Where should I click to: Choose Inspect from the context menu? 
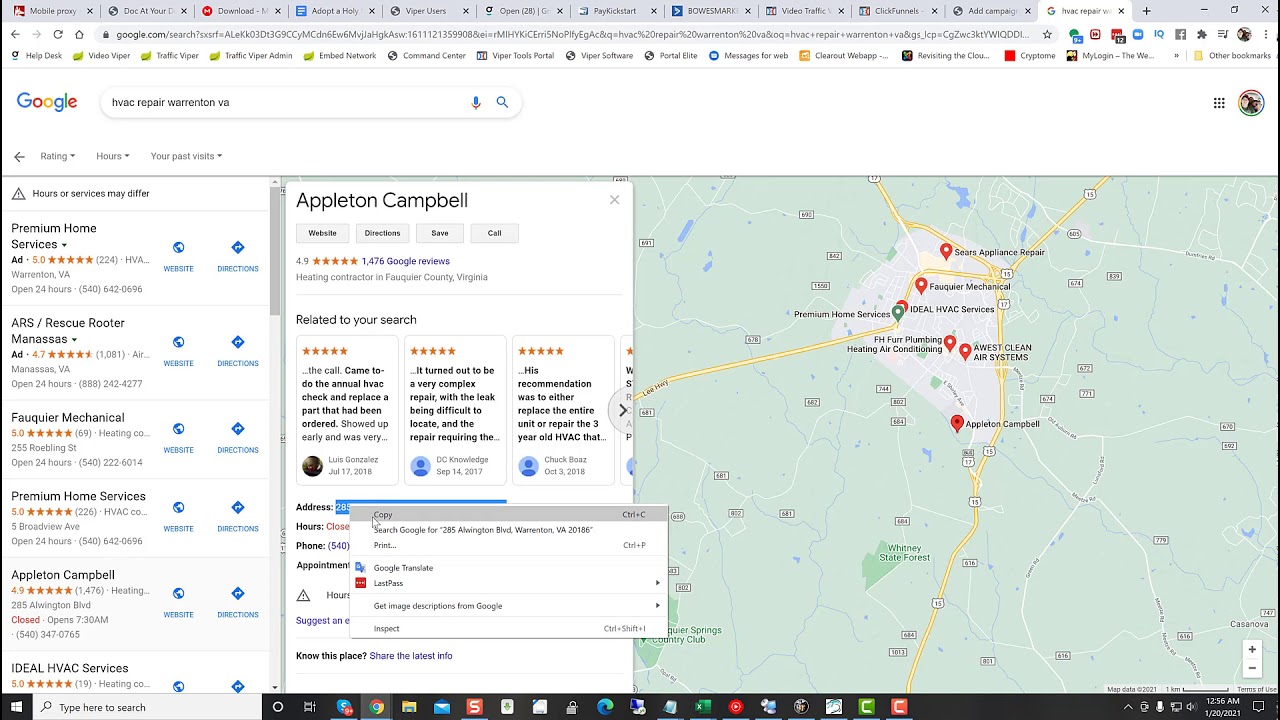[509, 629]
